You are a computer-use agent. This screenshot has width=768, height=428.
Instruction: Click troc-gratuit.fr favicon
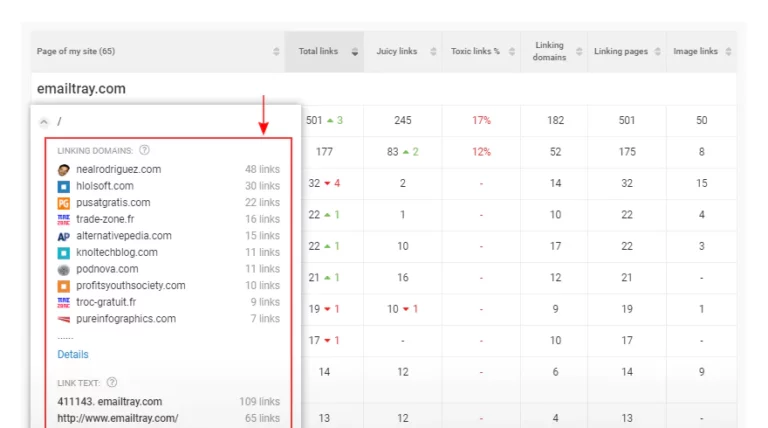tap(64, 303)
